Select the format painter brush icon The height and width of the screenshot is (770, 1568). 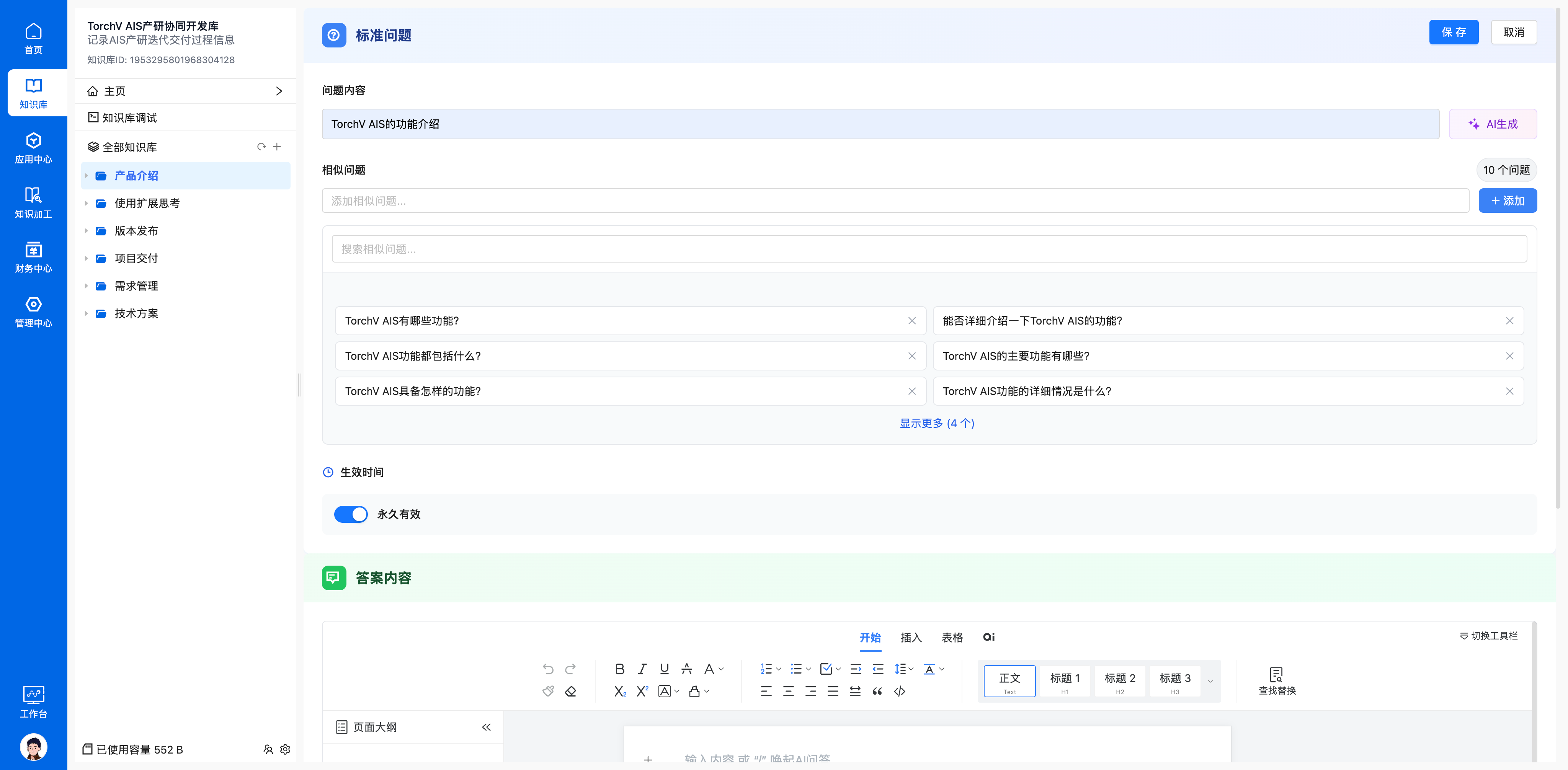coord(548,691)
